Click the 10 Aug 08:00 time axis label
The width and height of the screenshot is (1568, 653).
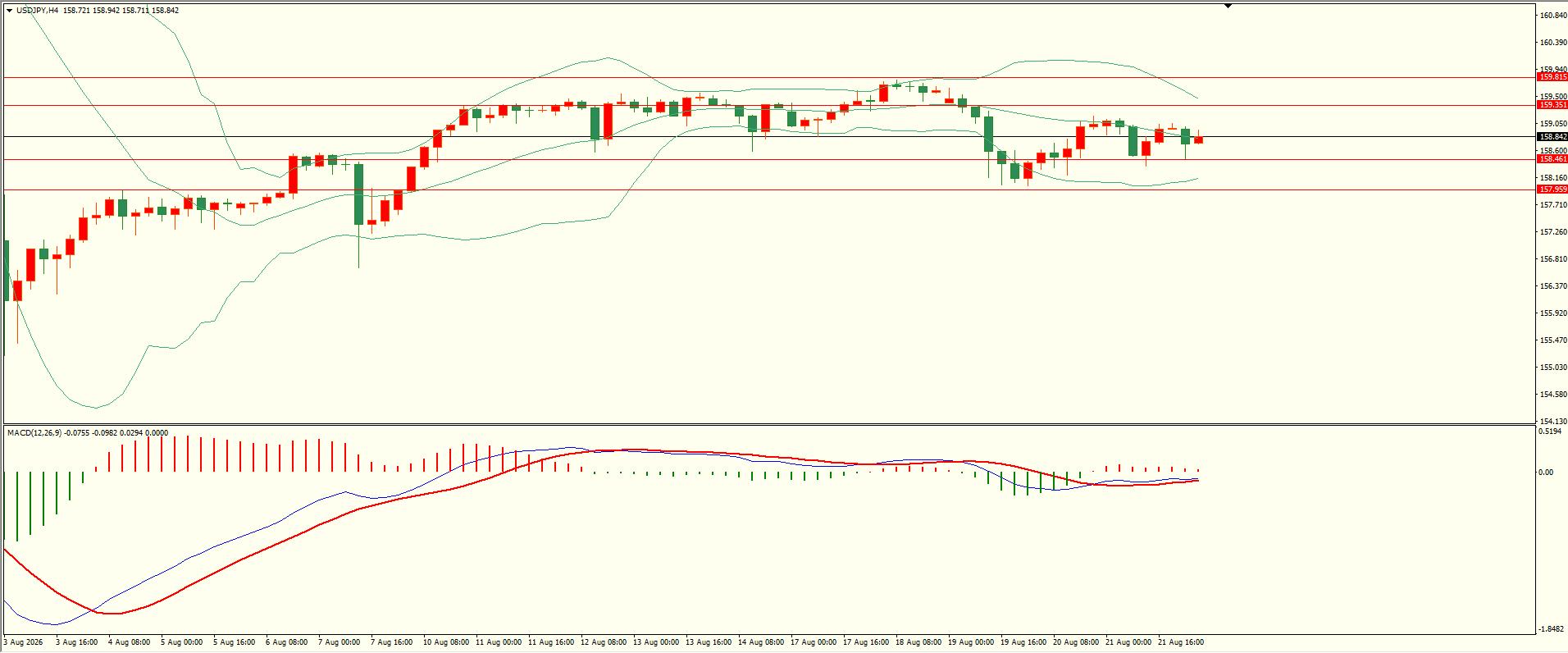(x=445, y=642)
